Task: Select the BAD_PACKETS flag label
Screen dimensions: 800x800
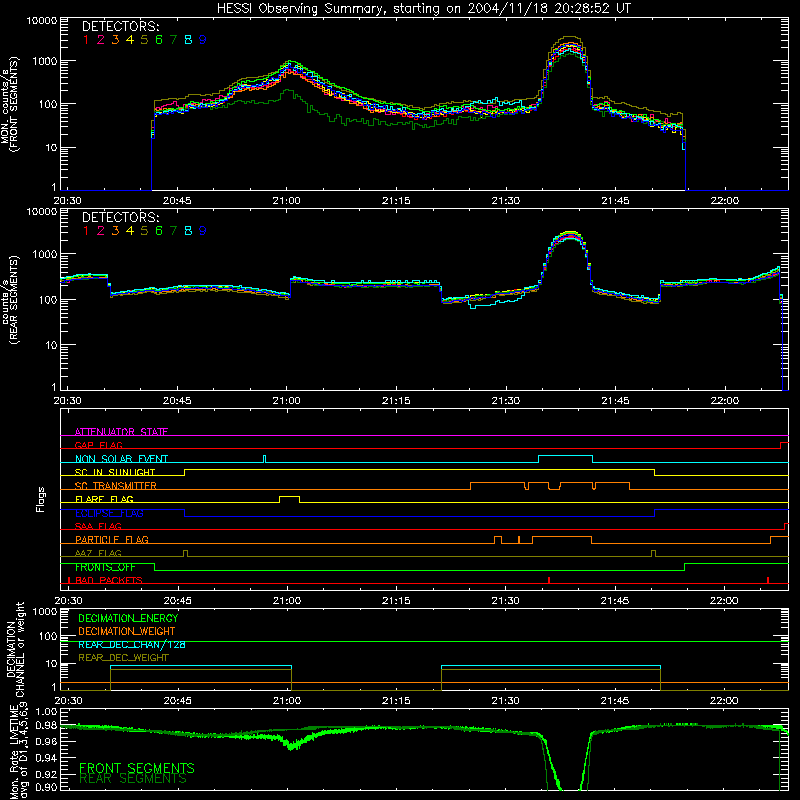Action: 109,580
